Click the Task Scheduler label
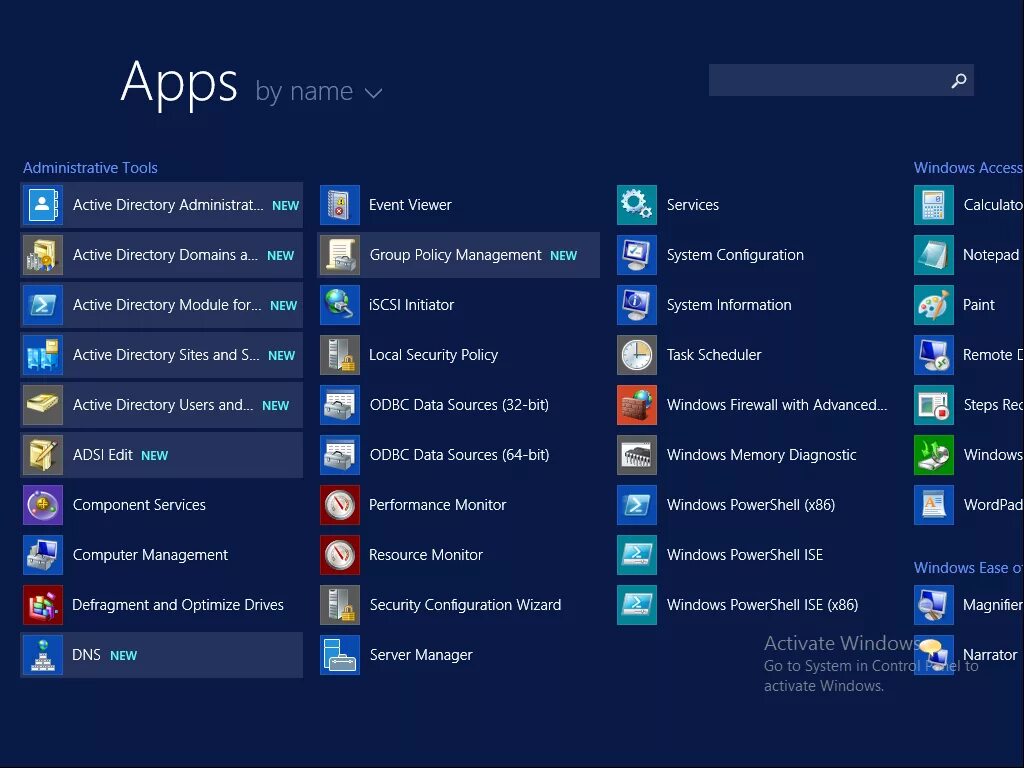The width and height of the screenshot is (1024, 768). pos(714,355)
